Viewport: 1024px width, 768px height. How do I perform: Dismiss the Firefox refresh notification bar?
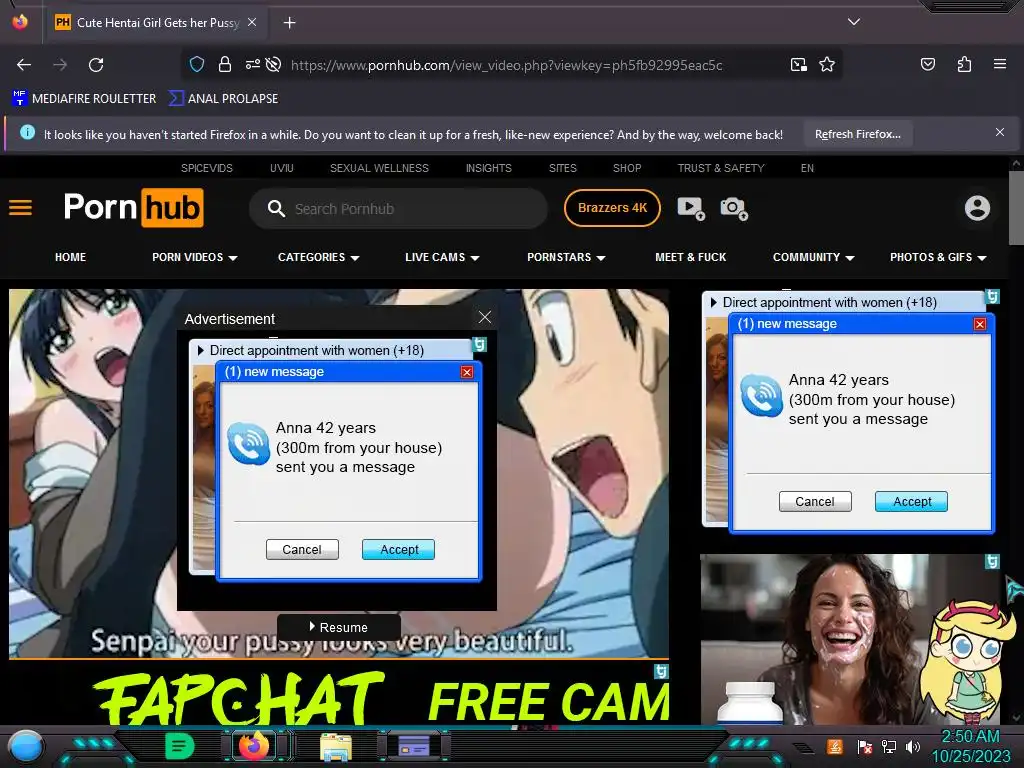tap(999, 133)
